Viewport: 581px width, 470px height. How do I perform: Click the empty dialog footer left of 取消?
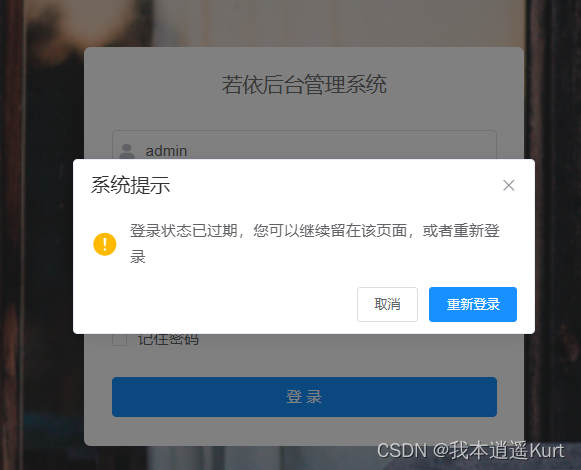(x=215, y=304)
